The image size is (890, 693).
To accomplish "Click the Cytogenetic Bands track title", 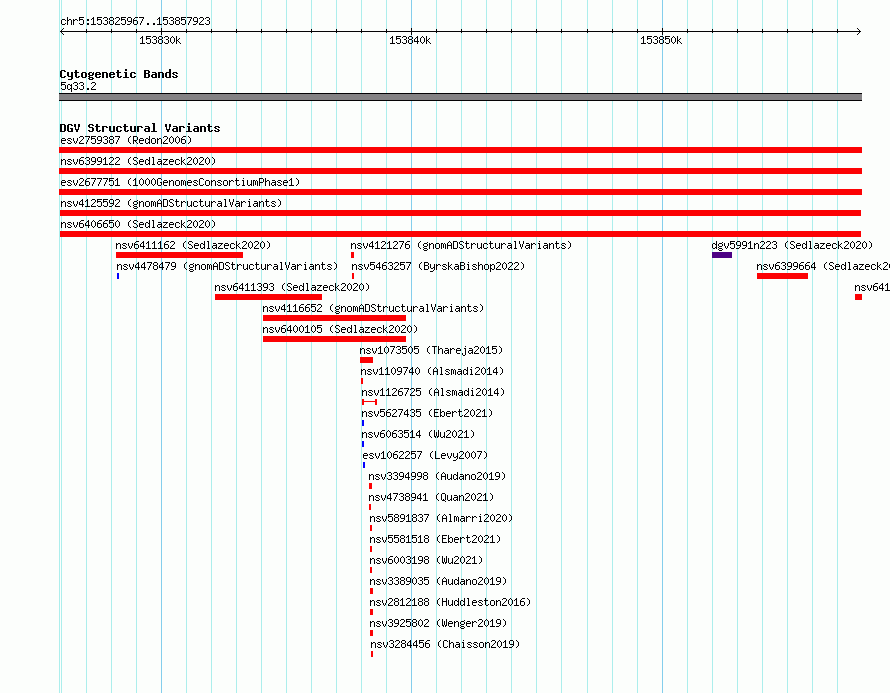I will pos(119,74).
